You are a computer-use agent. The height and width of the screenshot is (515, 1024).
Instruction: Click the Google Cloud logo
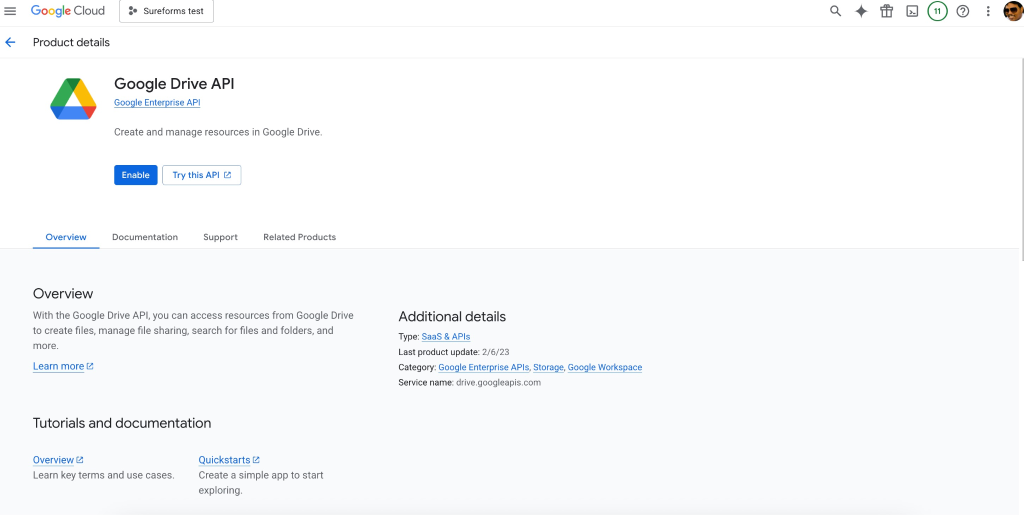pyautogui.click(x=67, y=11)
